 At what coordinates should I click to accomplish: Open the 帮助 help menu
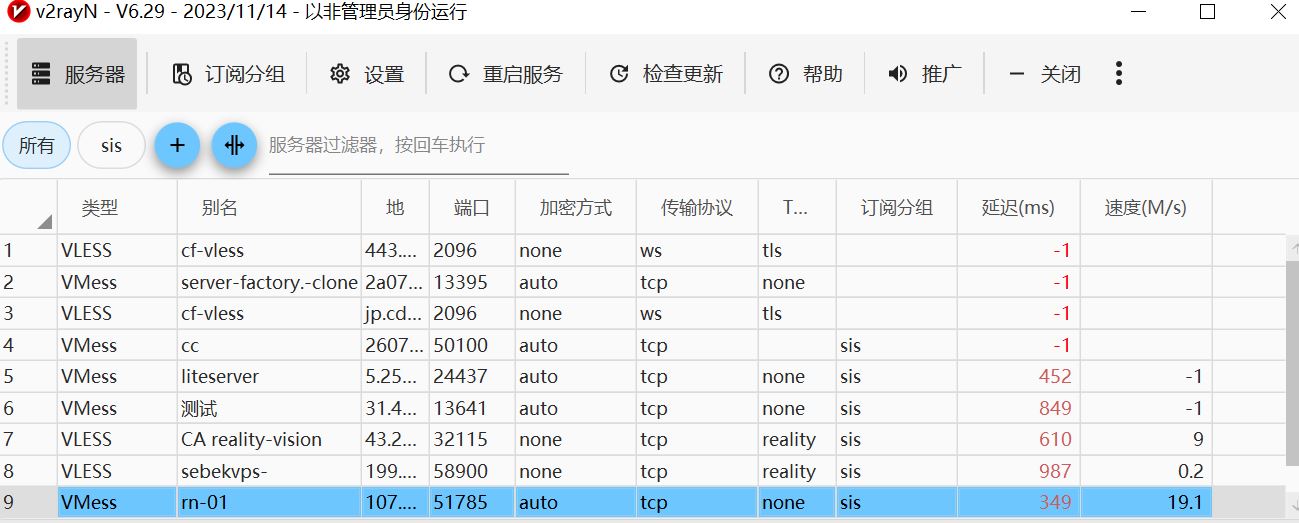click(x=805, y=74)
